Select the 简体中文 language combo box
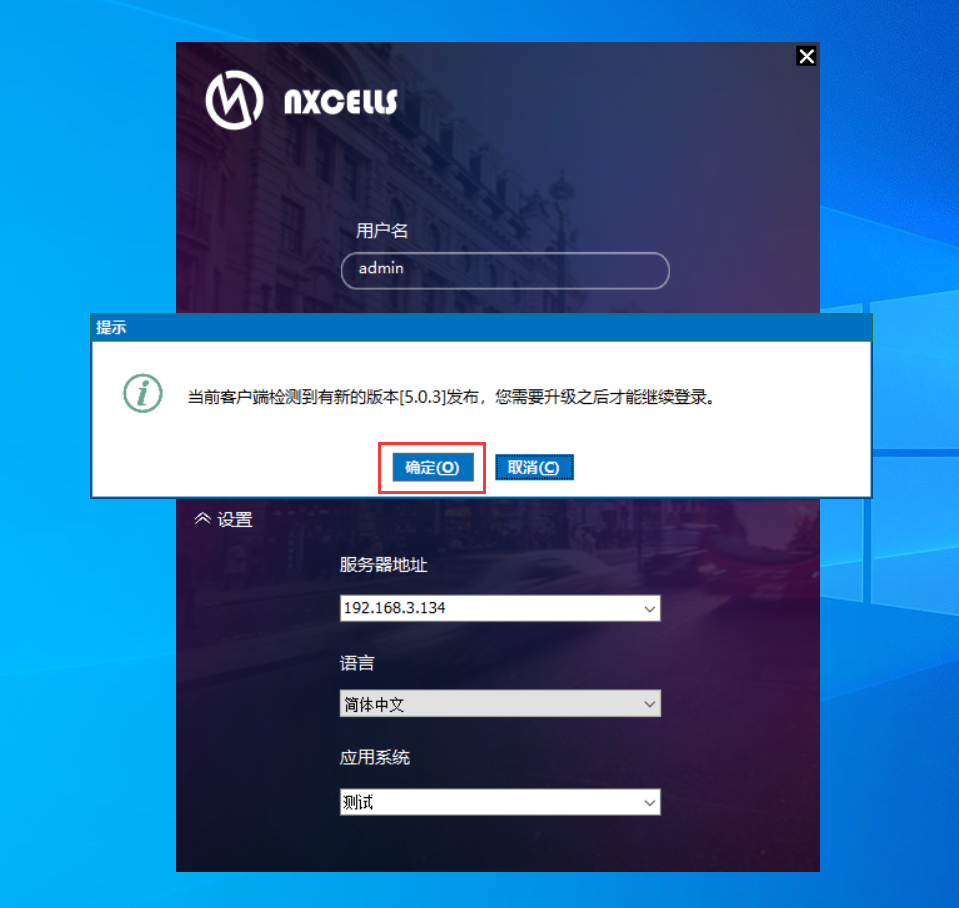Image resolution: width=959 pixels, height=908 pixels. pos(500,704)
